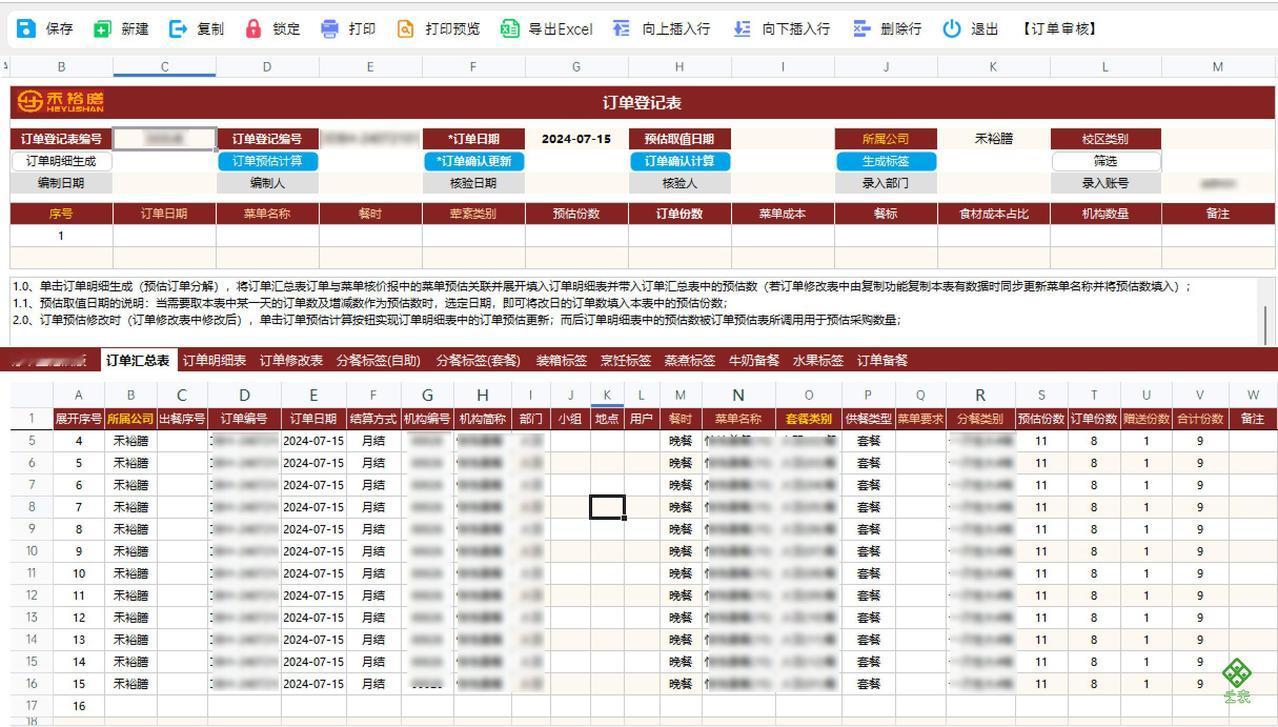Screen dimensions: 1278x727
Task: Select row header 8 in lower sheet
Action: pyautogui.click(x=31, y=507)
